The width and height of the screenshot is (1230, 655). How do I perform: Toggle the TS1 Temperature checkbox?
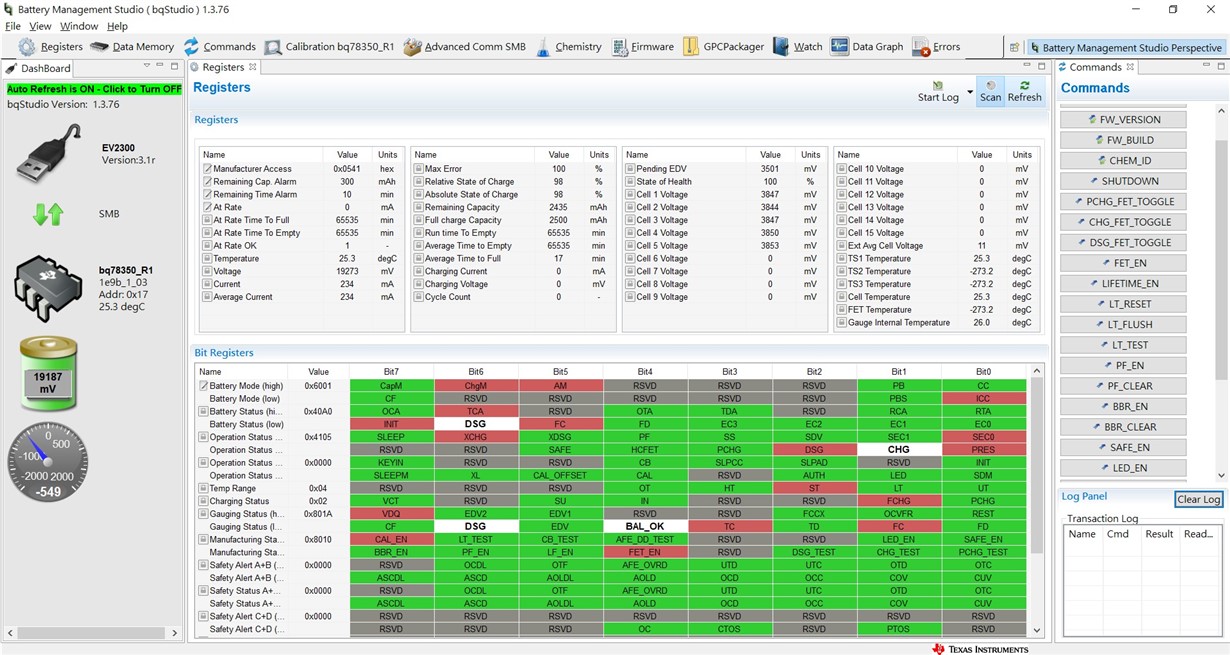point(842,258)
